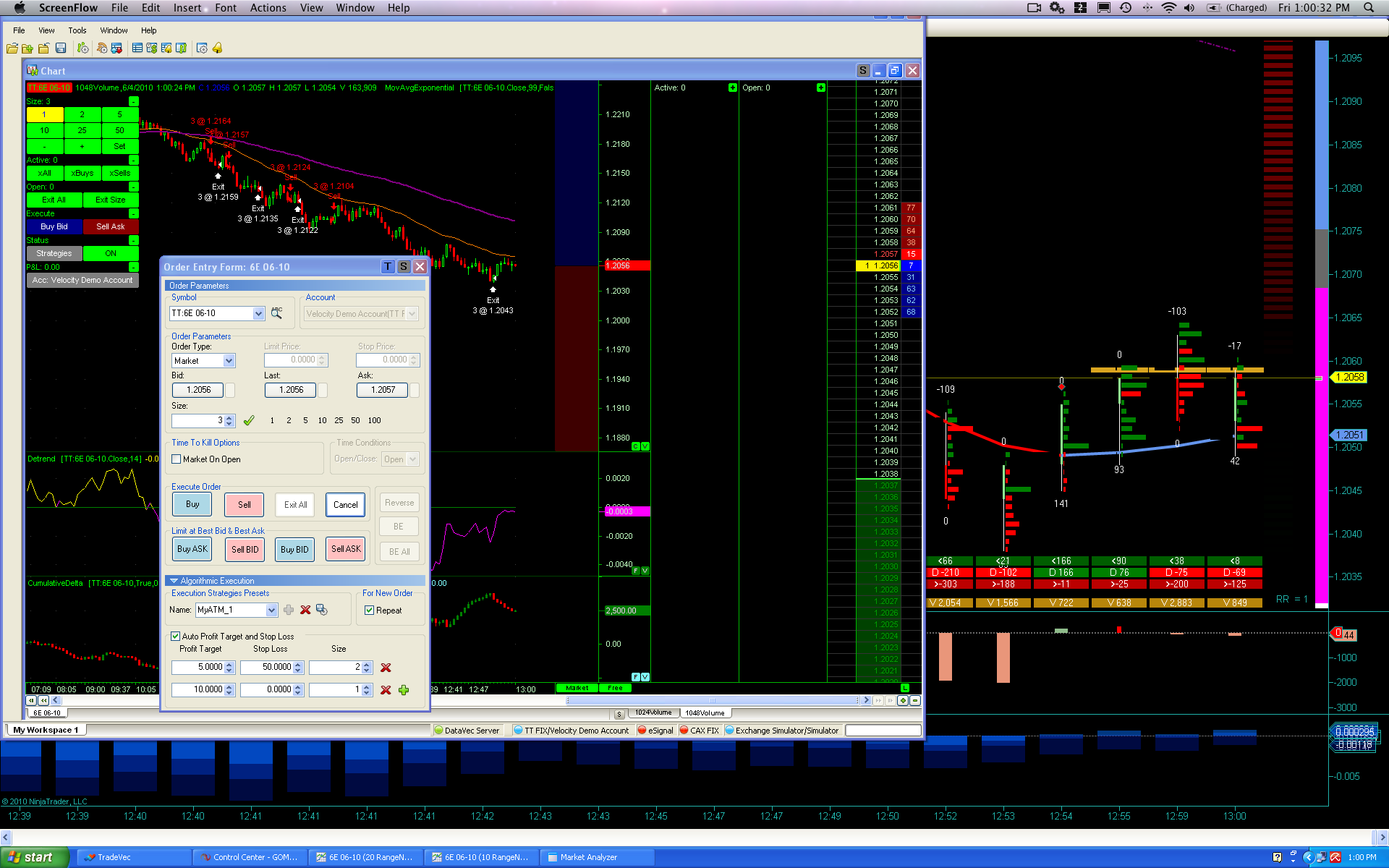Image resolution: width=1389 pixels, height=868 pixels.
Task: Adjust the Profit Target 5.0000 spinner
Action: 229,668
